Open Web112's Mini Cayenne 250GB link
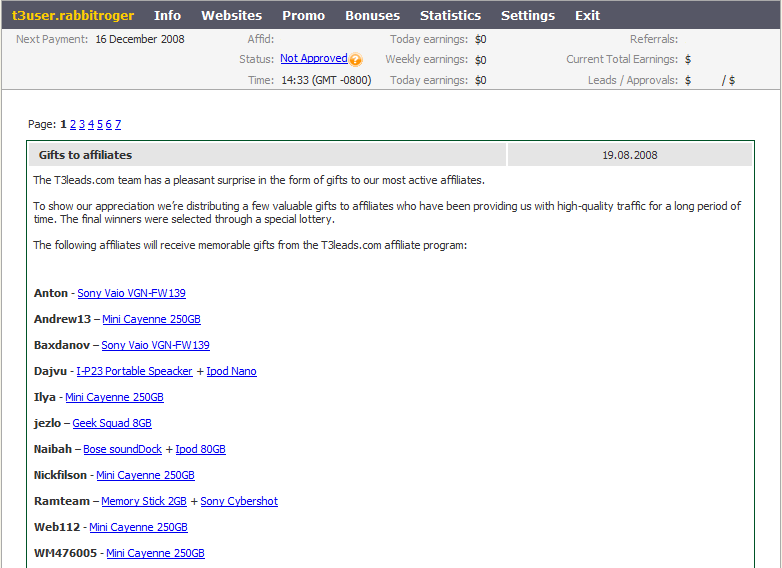This screenshot has width=782, height=568. click(x=138, y=527)
